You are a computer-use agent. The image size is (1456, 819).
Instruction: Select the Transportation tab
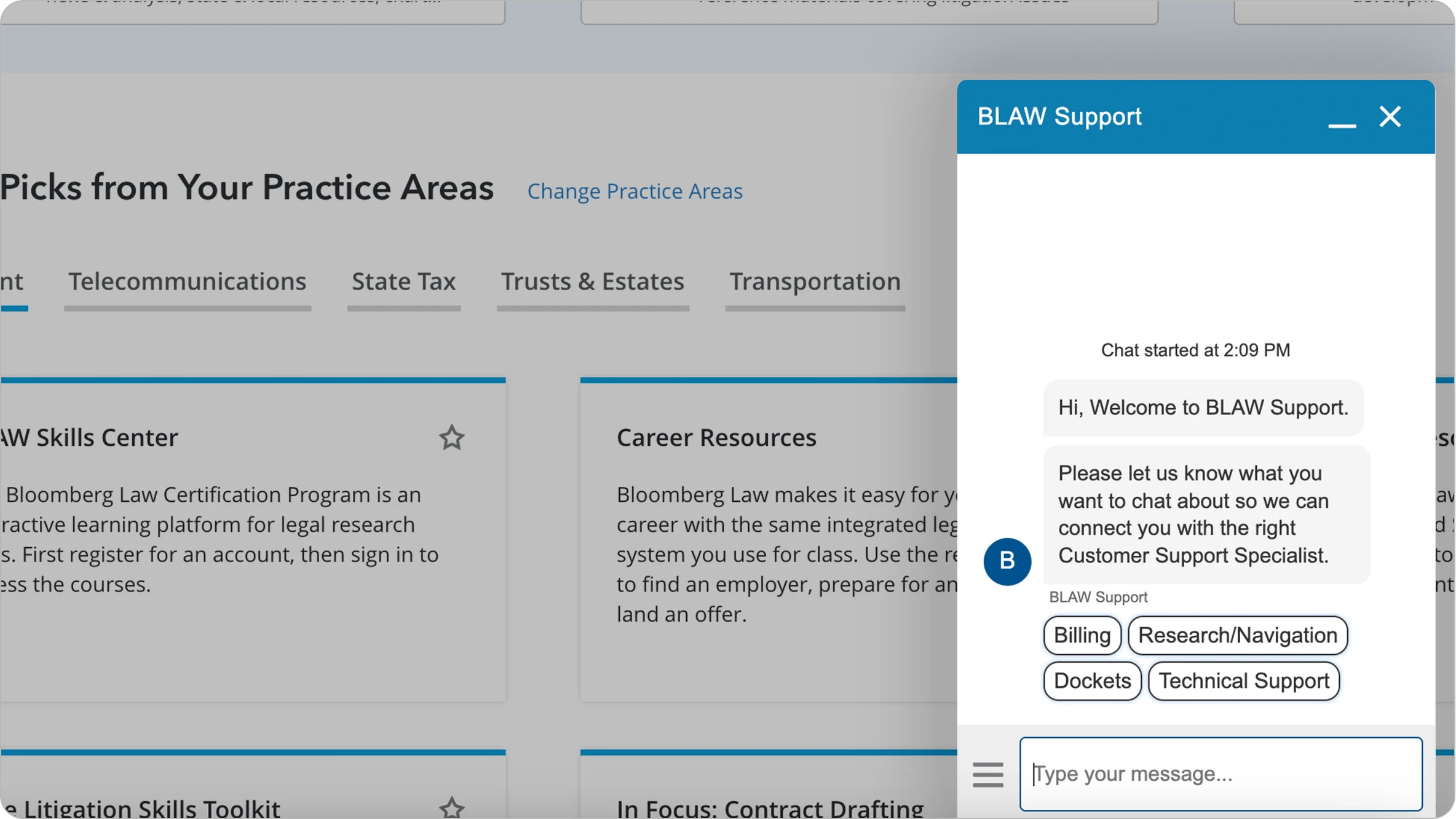[x=815, y=282]
